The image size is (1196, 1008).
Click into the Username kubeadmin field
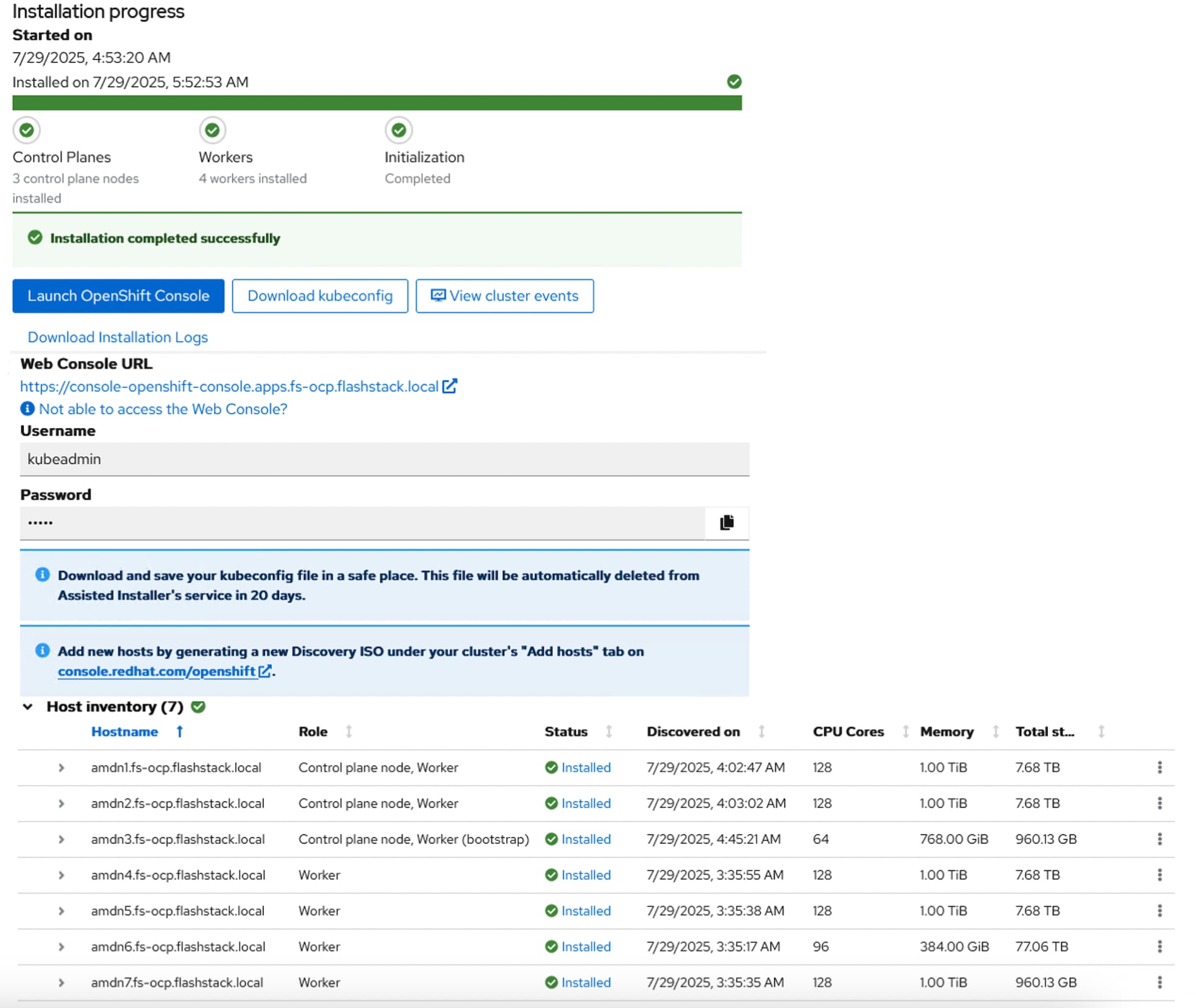click(384, 459)
